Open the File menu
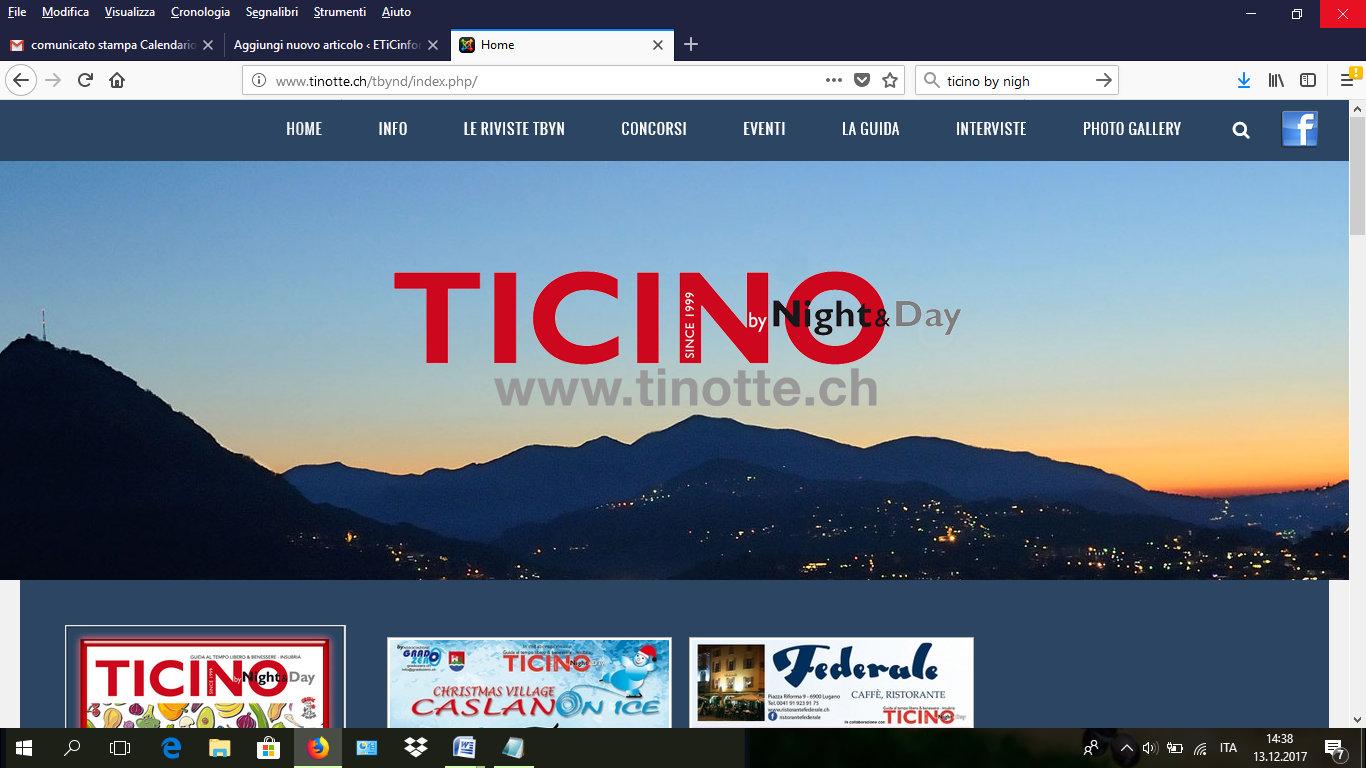The width and height of the screenshot is (1366, 768). 17,12
